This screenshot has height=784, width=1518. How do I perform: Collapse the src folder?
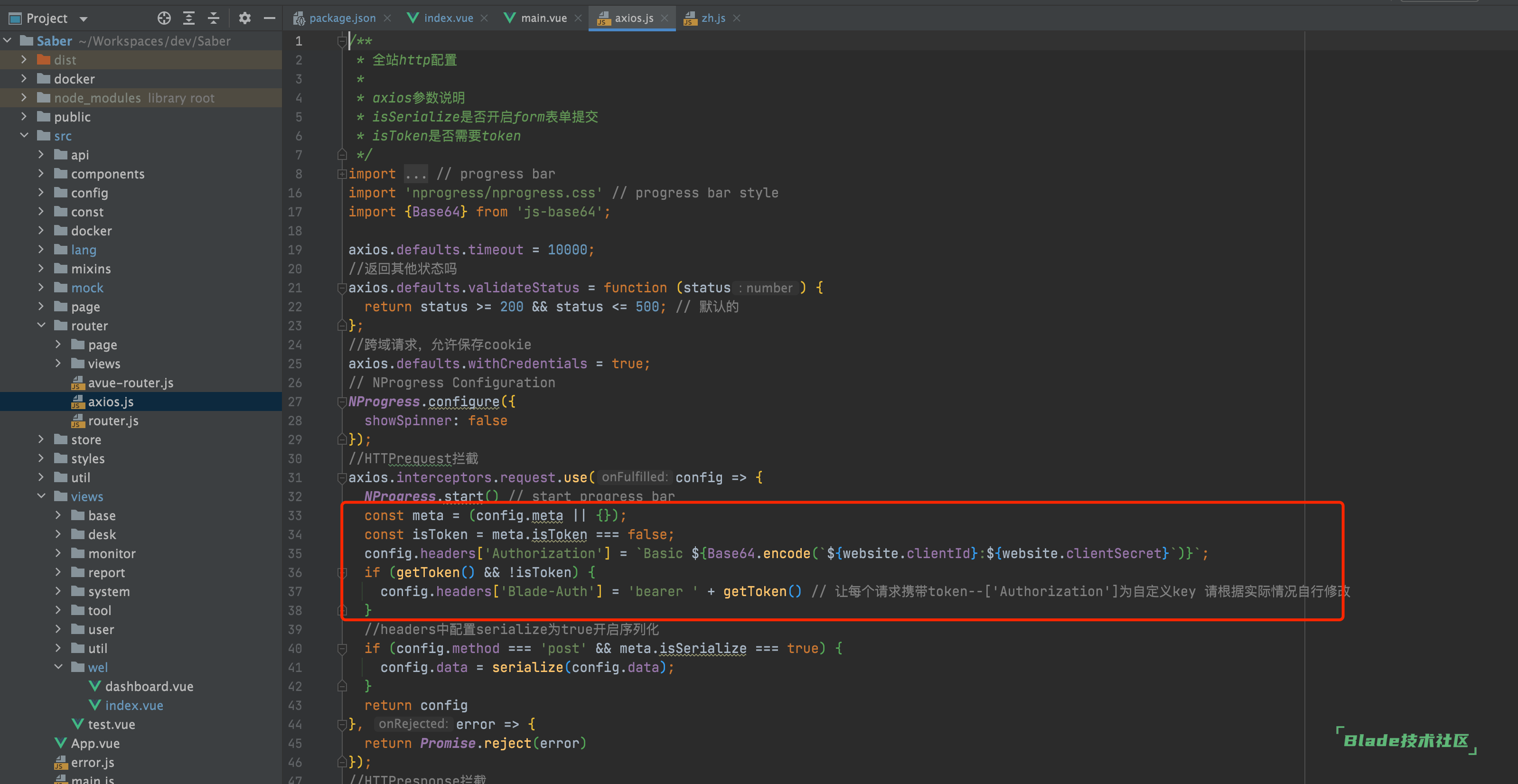coord(24,135)
